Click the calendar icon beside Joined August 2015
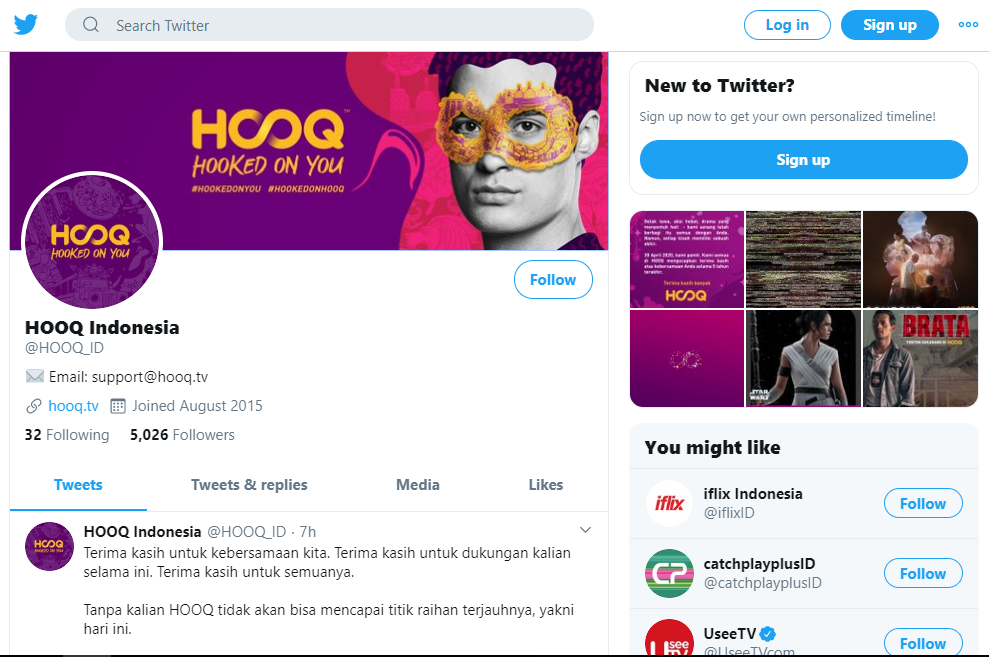This screenshot has width=989, height=657. [x=116, y=406]
